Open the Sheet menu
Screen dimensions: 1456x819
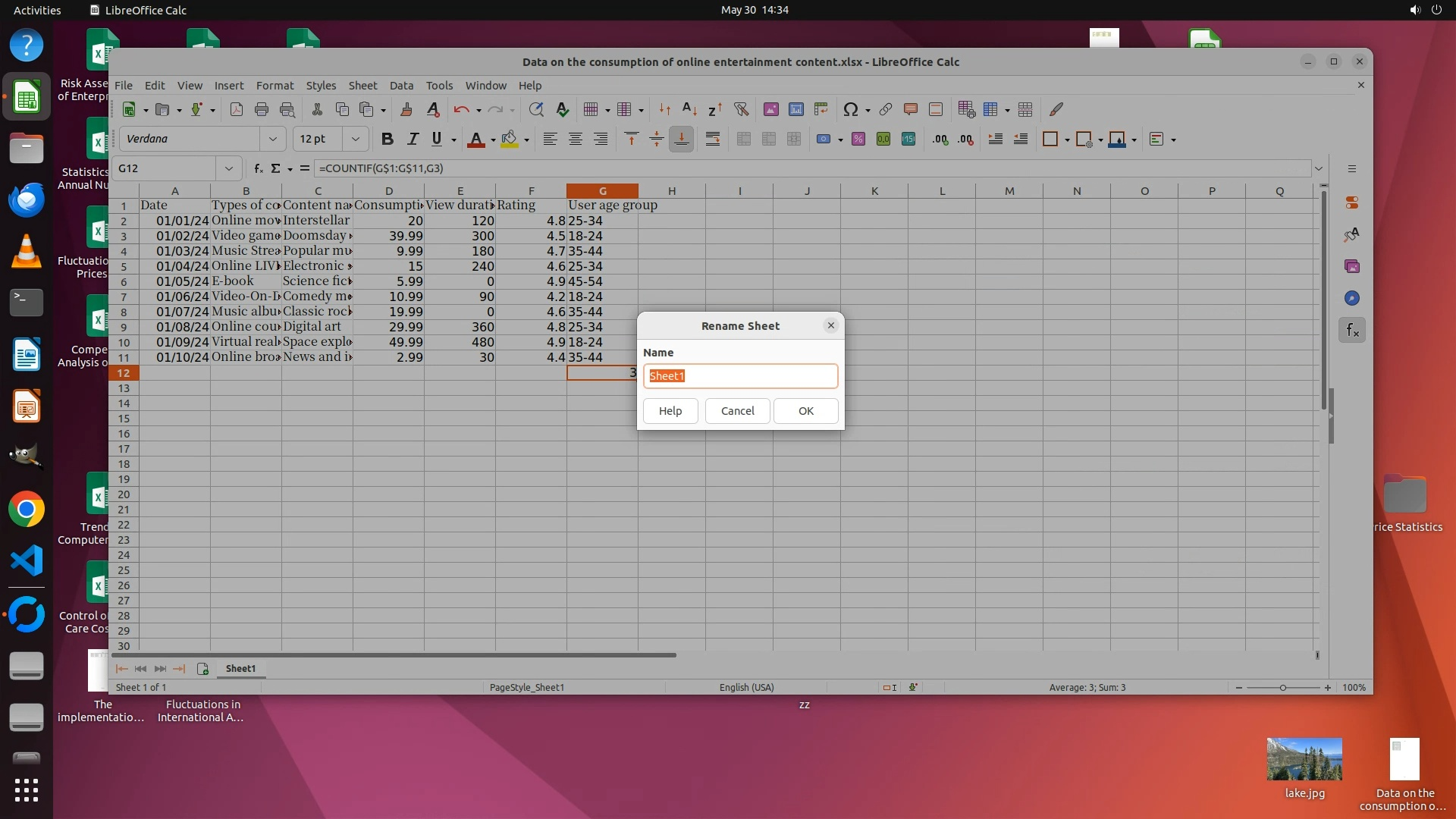pos(362,85)
